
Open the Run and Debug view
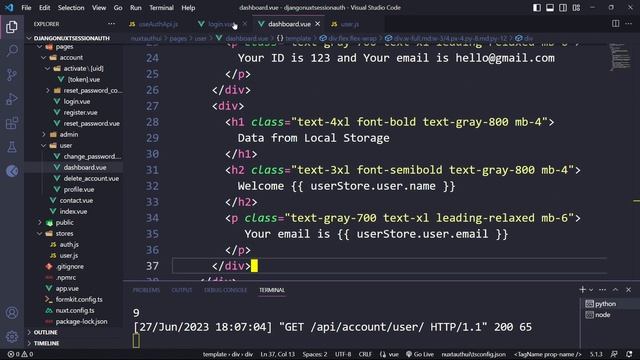click(x=12, y=99)
